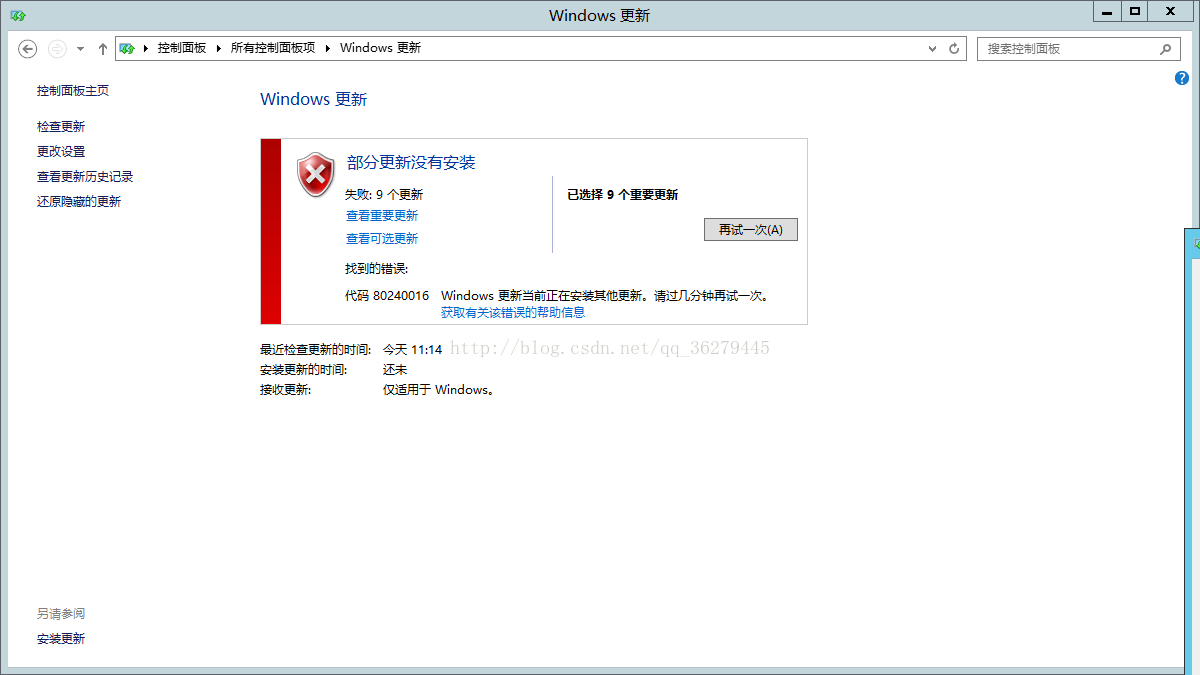Expand the arrow after 控制面板 breadcrumb
1200x675 pixels.
(x=219, y=48)
